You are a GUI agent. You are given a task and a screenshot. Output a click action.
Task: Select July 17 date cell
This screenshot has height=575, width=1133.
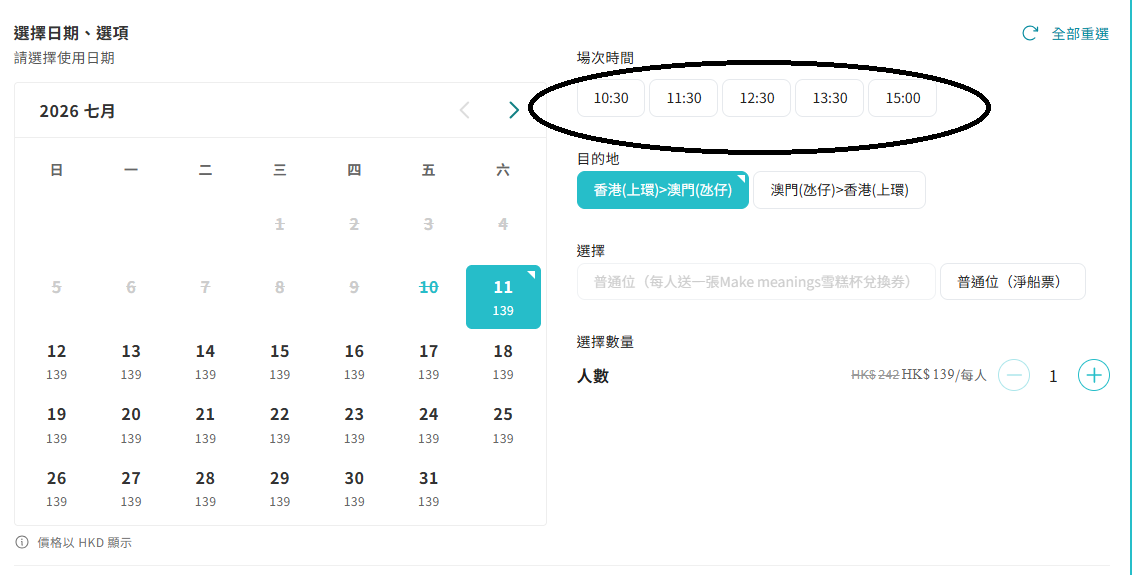pyautogui.click(x=428, y=360)
